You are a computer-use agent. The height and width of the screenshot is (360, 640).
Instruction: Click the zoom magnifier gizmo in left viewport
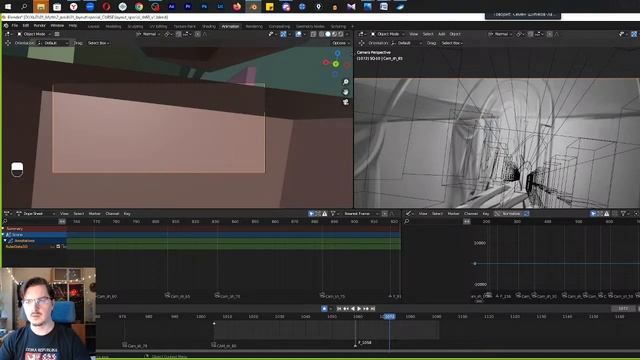click(x=346, y=82)
